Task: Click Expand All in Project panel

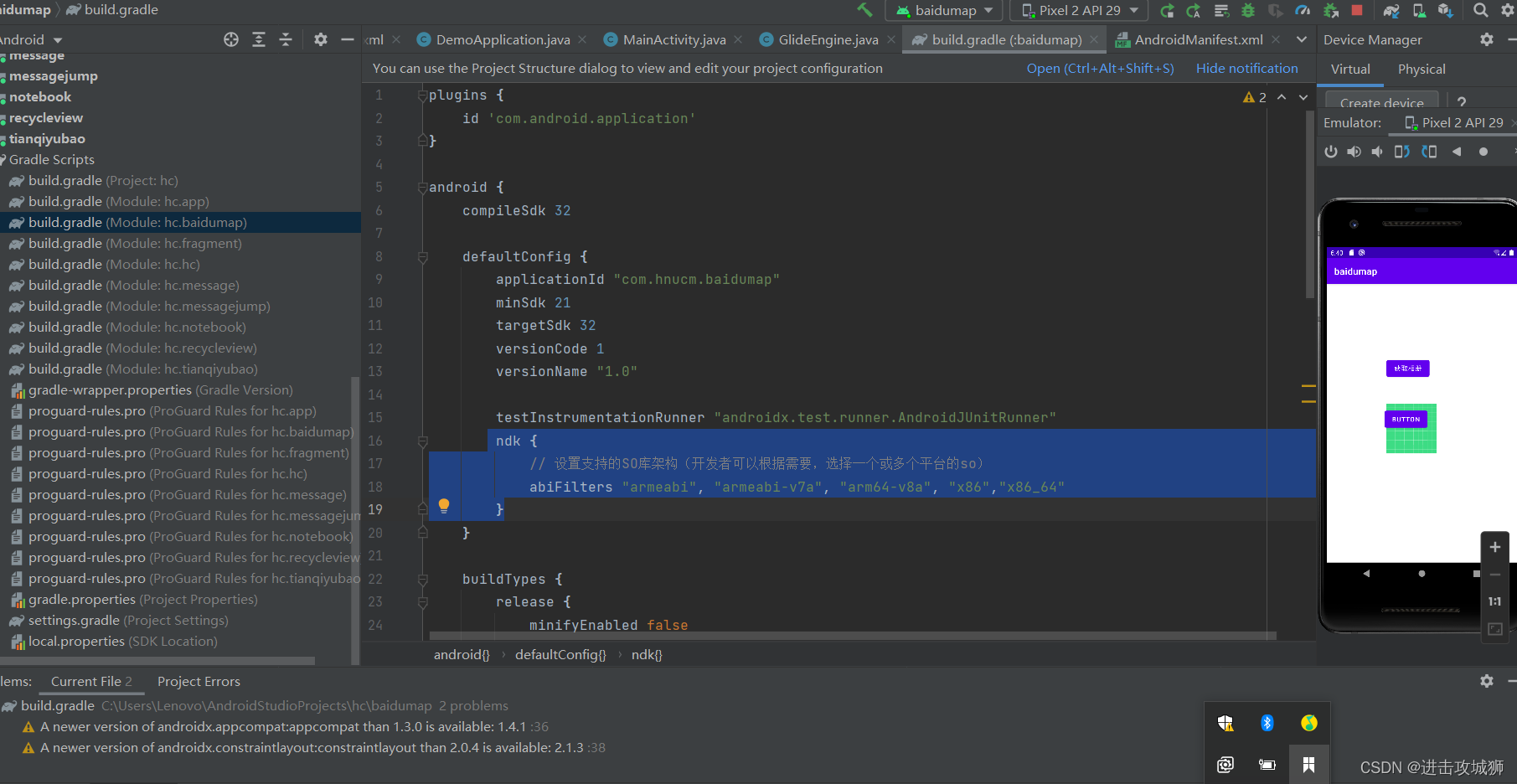Action: [x=259, y=39]
